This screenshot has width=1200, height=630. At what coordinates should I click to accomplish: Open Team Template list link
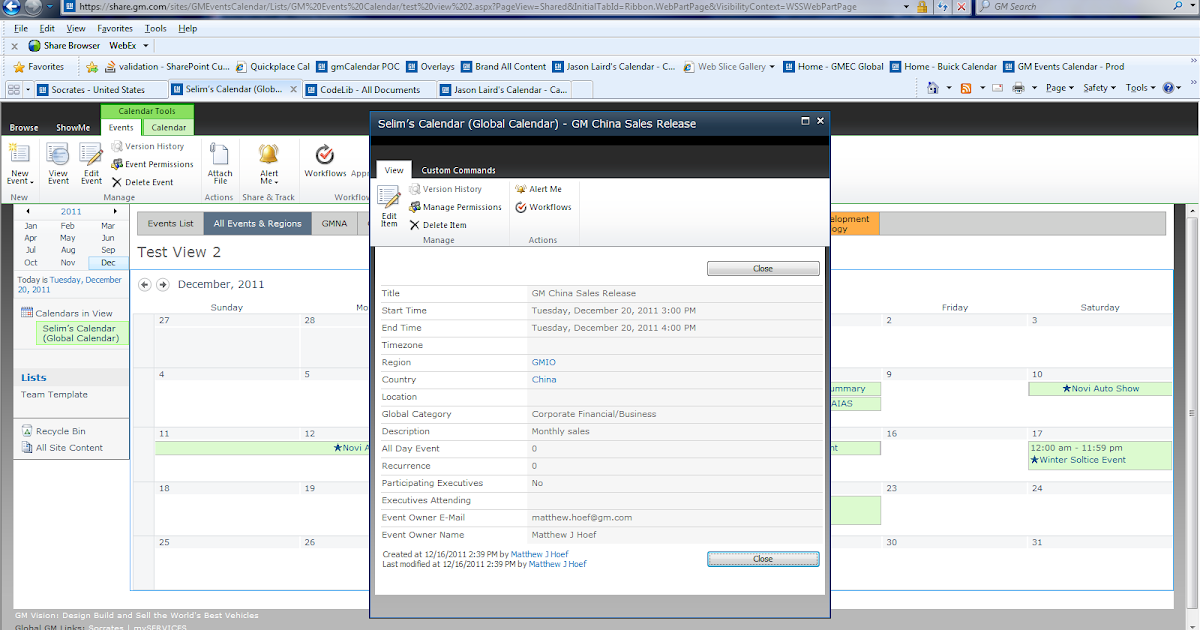click(x=54, y=395)
